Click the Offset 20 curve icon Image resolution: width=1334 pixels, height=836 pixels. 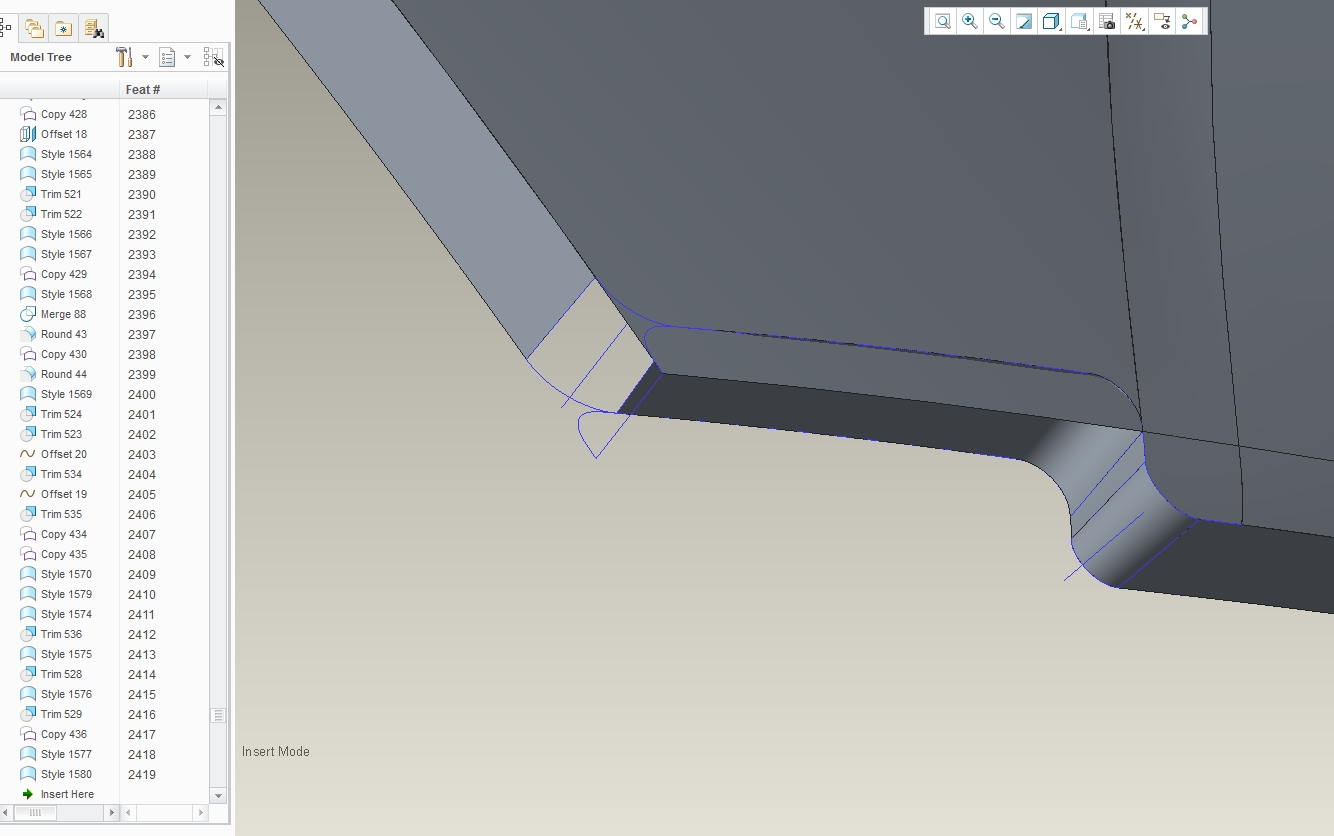coord(28,454)
